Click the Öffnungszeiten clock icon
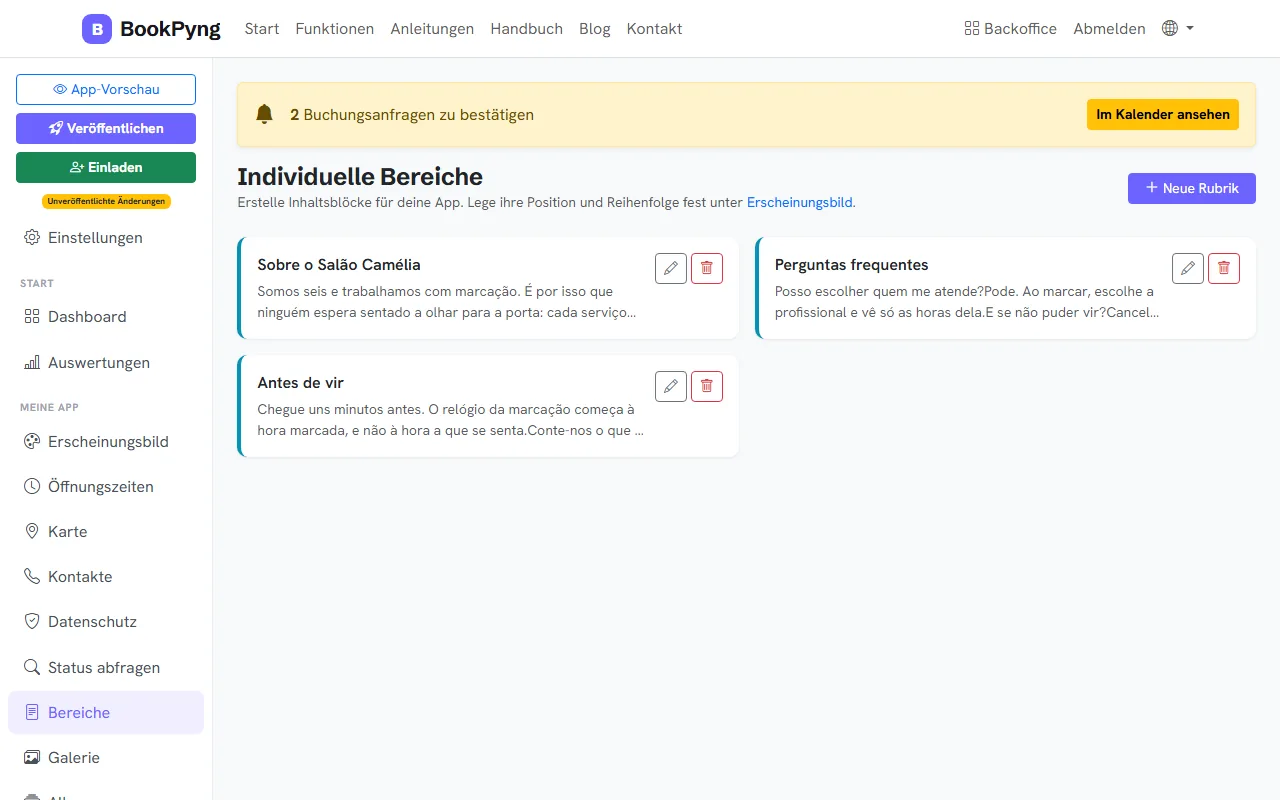The height and width of the screenshot is (800, 1280). [32, 487]
